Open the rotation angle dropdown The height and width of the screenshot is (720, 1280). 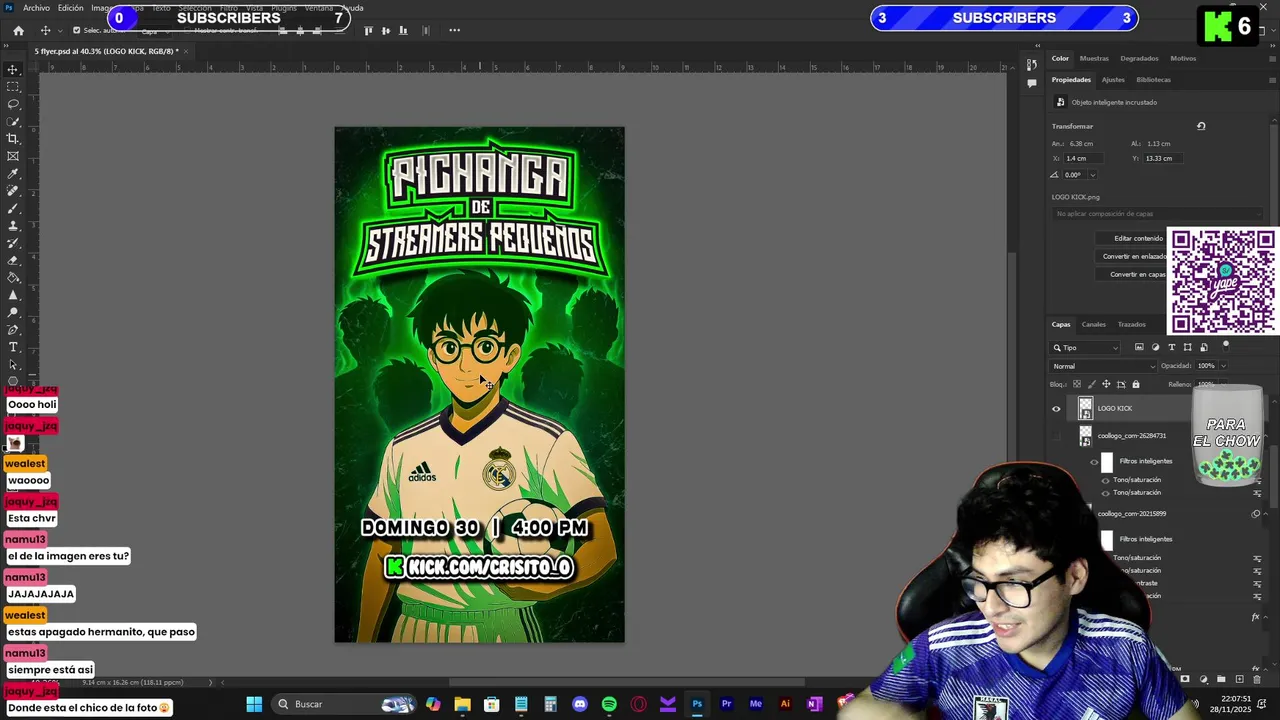pyautogui.click(x=1092, y=175)
